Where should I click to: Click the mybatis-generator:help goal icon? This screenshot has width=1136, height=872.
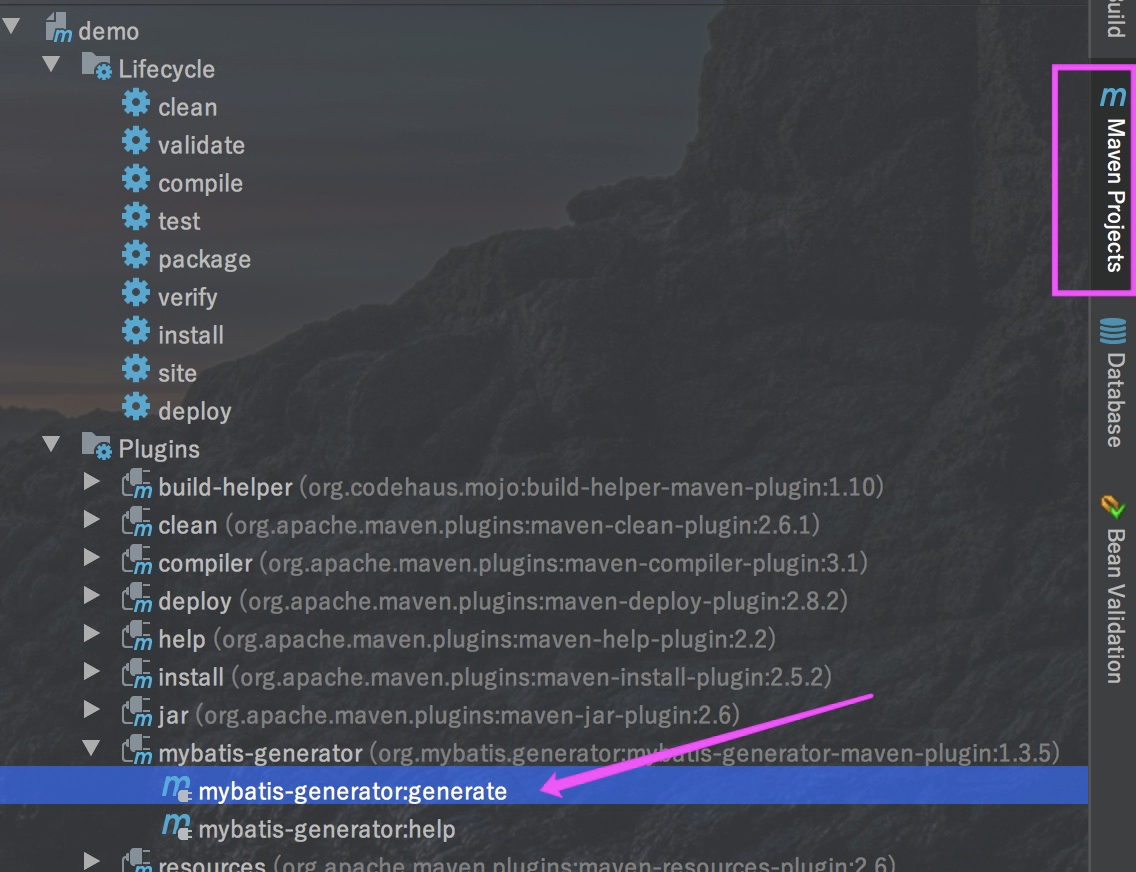(x=177, y=826)
